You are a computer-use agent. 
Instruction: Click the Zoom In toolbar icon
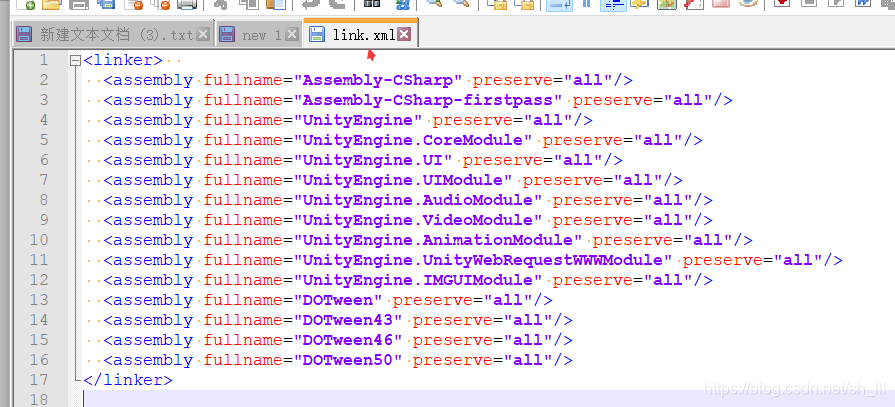[435, 5]
